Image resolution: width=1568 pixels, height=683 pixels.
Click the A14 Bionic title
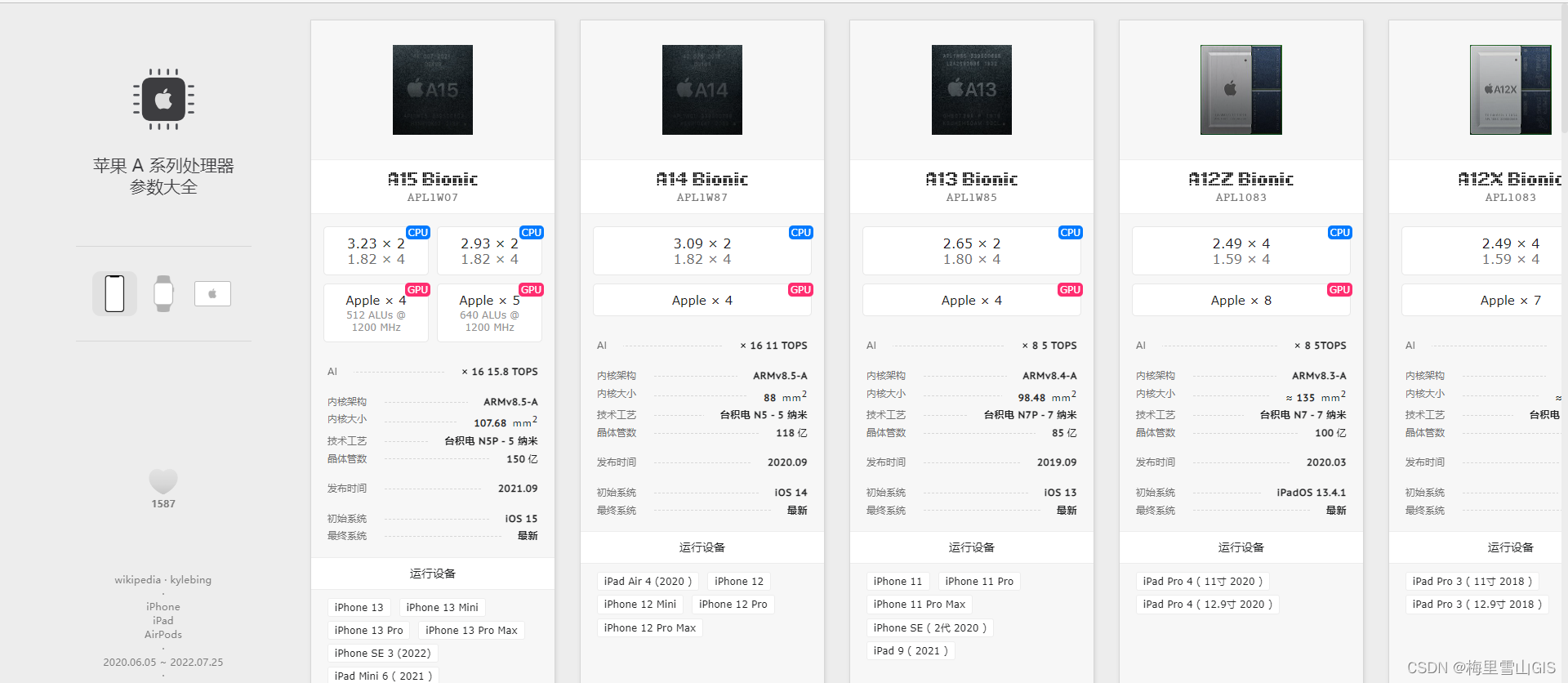702,179
